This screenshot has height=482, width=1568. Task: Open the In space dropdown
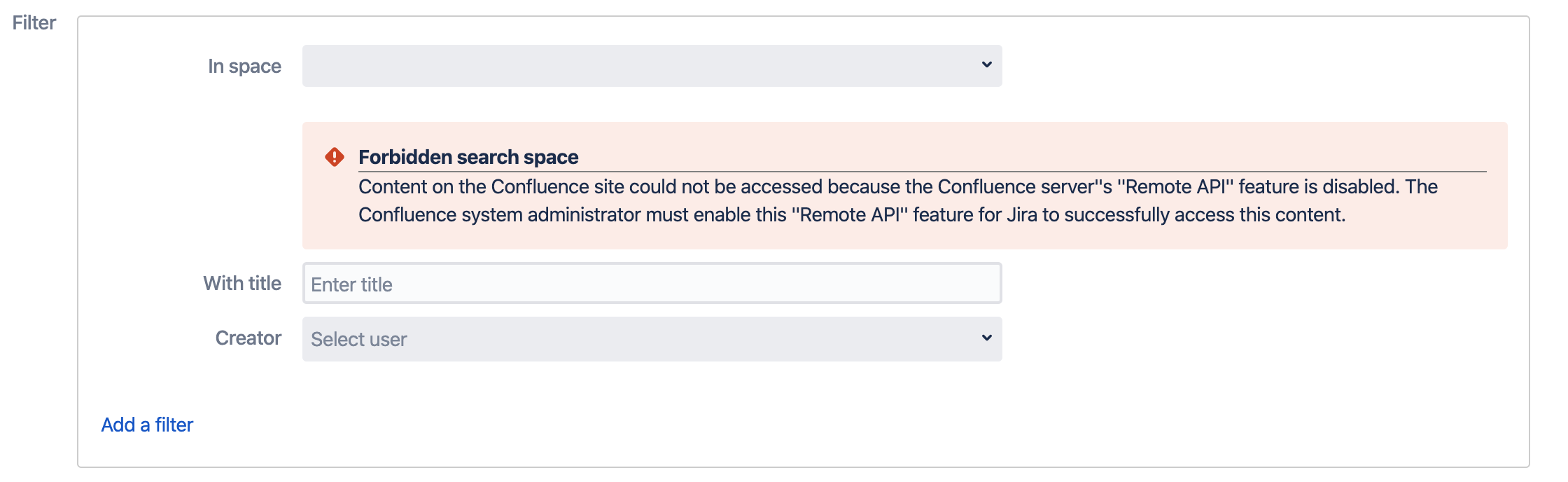click(651, 66)
